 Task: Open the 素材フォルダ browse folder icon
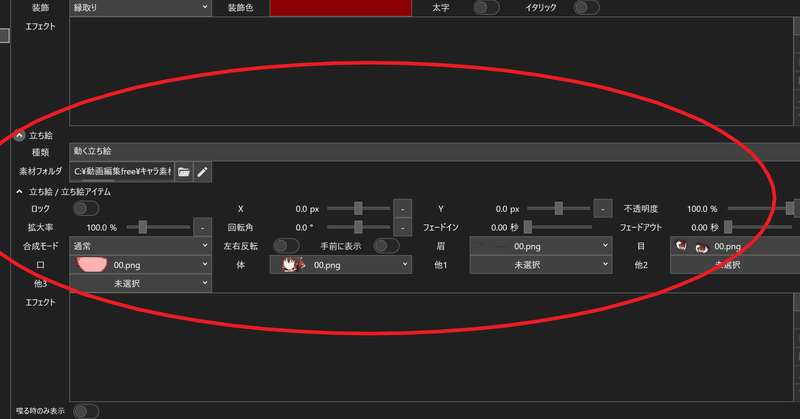[x=184, y=172]
